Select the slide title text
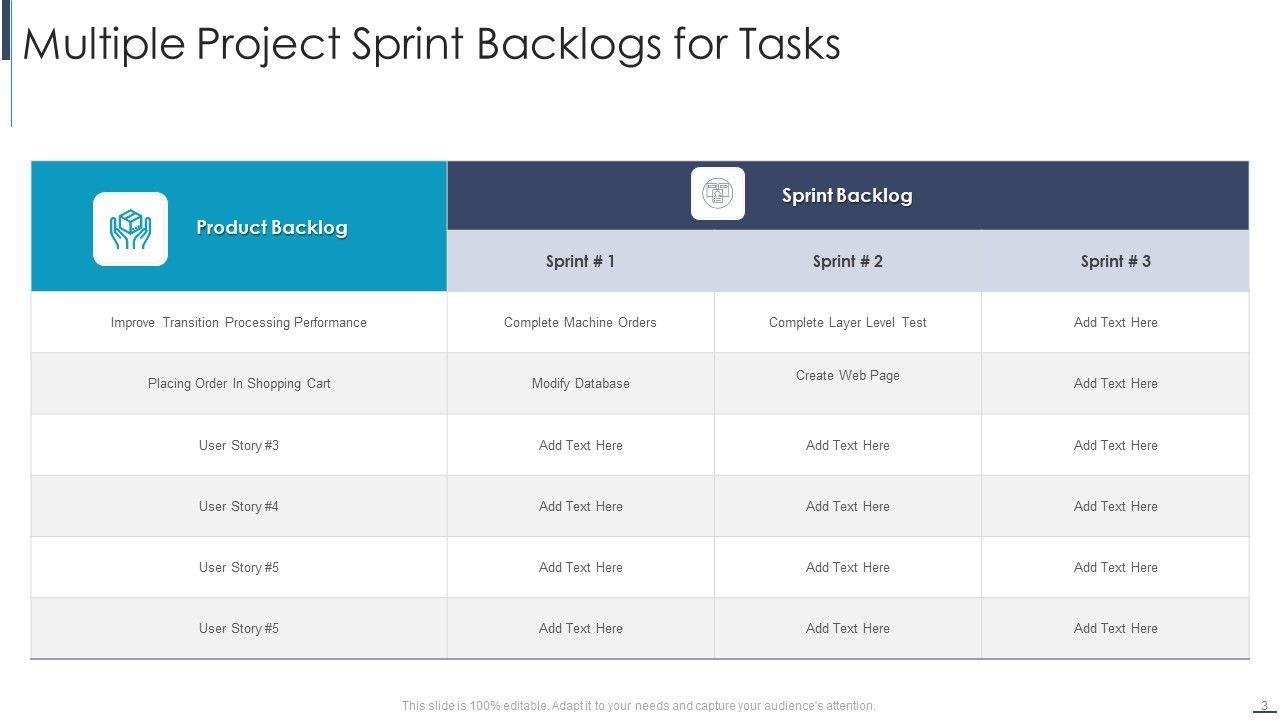1280x720 pixels. pos(431,44)
